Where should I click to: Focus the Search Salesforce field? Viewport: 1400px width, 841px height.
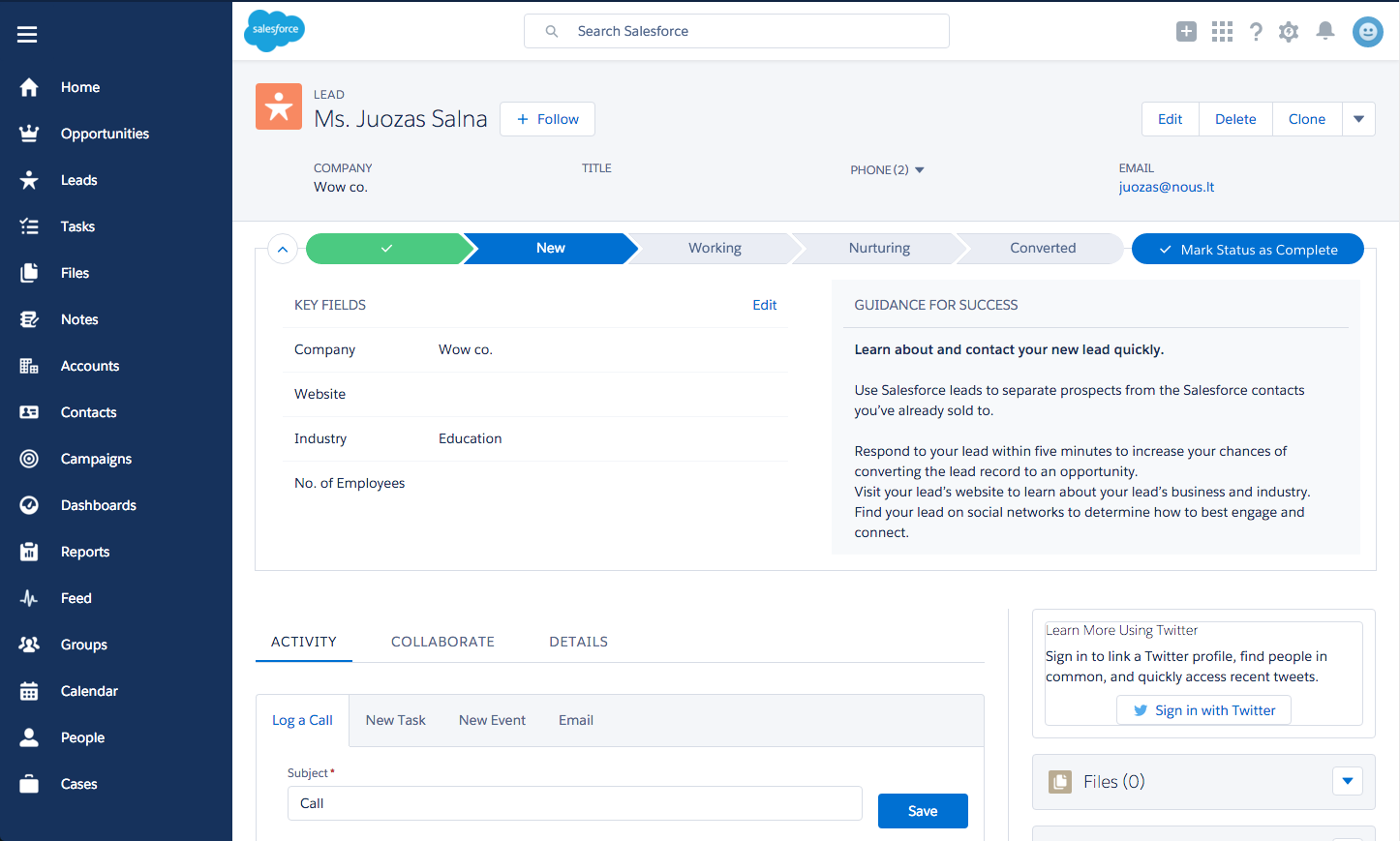[737, 31]
